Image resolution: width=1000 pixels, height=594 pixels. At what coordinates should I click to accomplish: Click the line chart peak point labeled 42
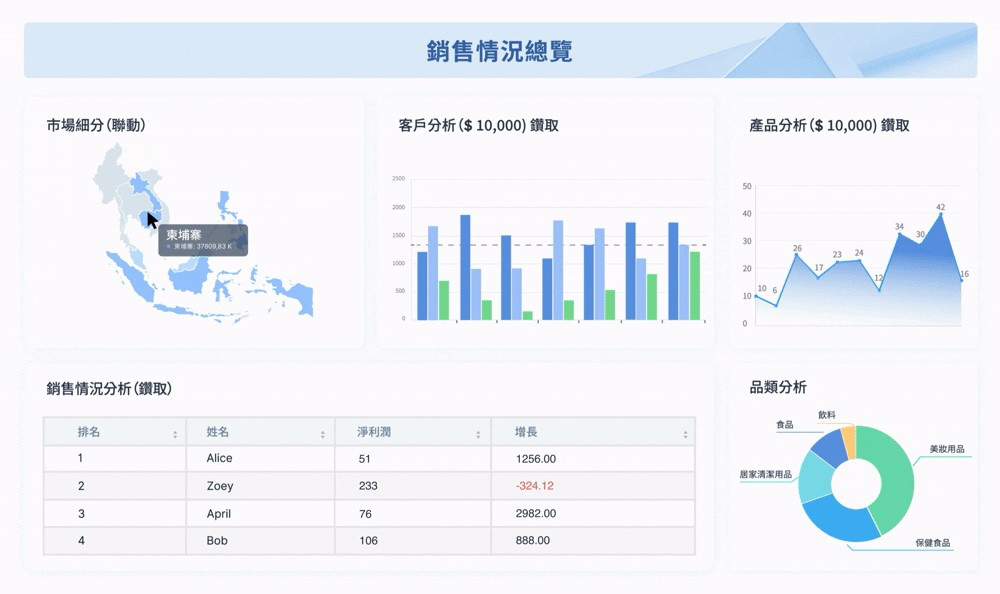[941, 215]
